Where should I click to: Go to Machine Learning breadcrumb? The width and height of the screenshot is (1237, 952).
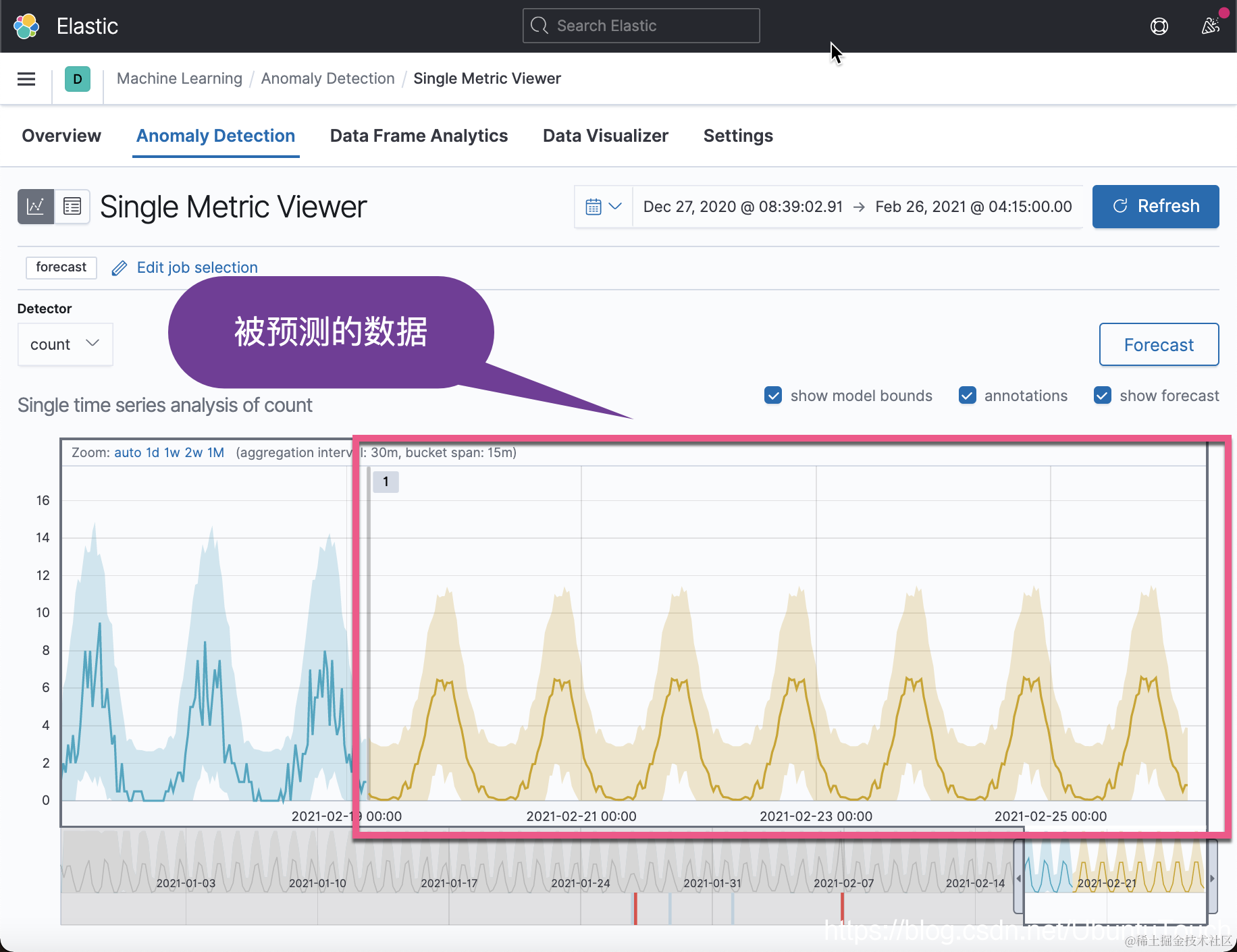click(180, 78)
